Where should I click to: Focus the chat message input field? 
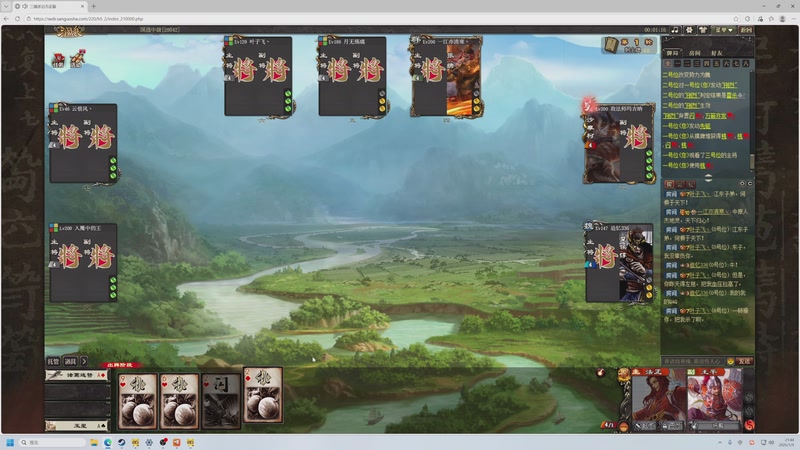(x=693, y=361)
